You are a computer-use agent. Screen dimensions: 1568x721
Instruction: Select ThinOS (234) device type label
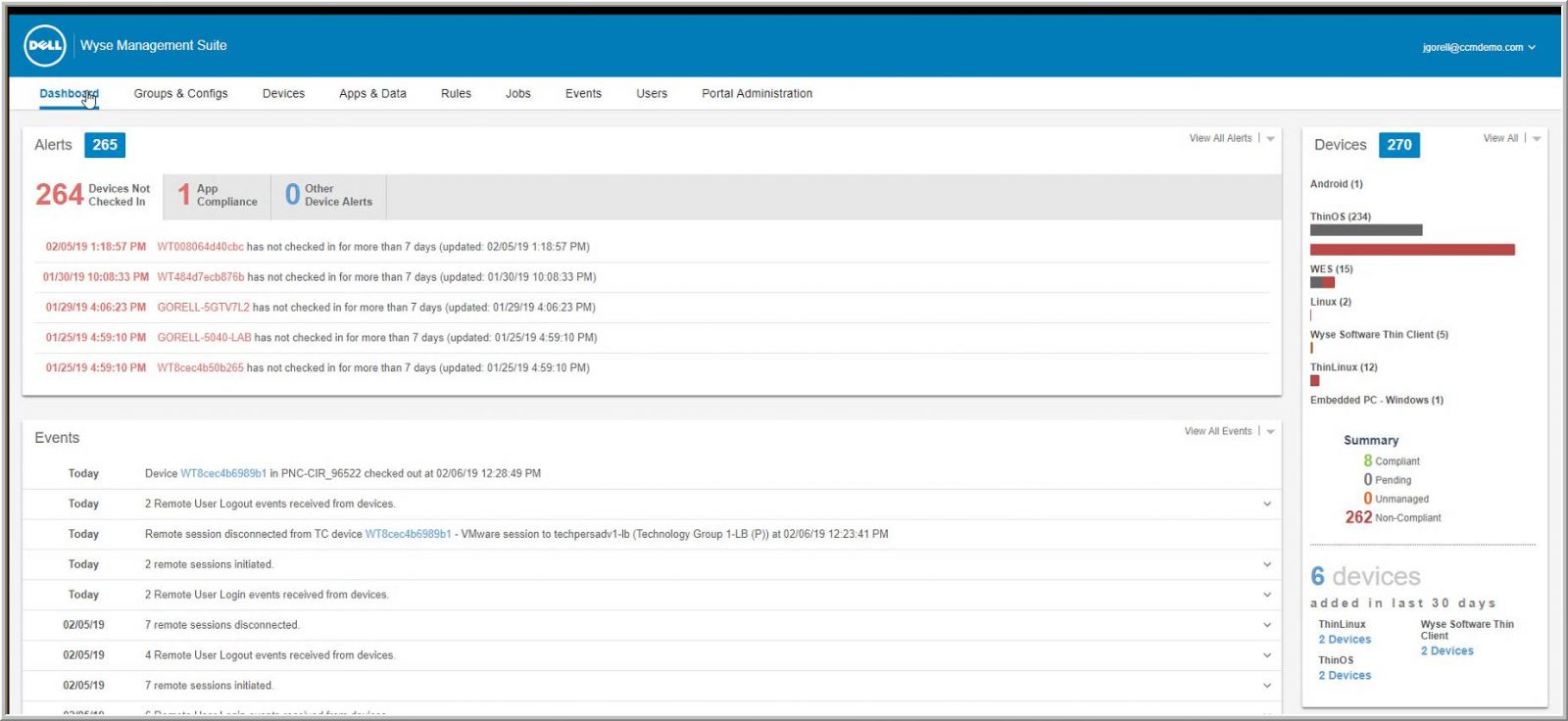click(1341, 216)
